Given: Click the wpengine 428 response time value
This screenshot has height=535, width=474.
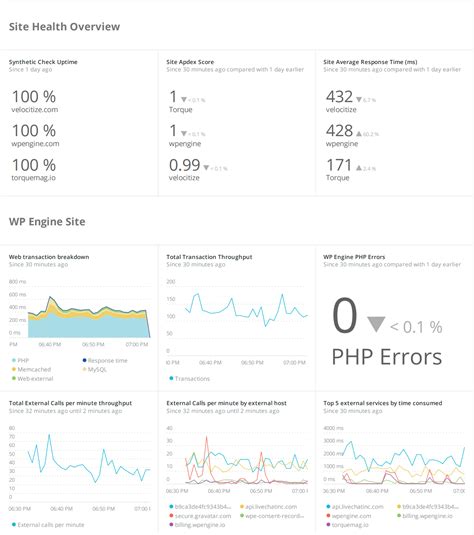Looking at the screenshot, I should [x=339, y=131].
